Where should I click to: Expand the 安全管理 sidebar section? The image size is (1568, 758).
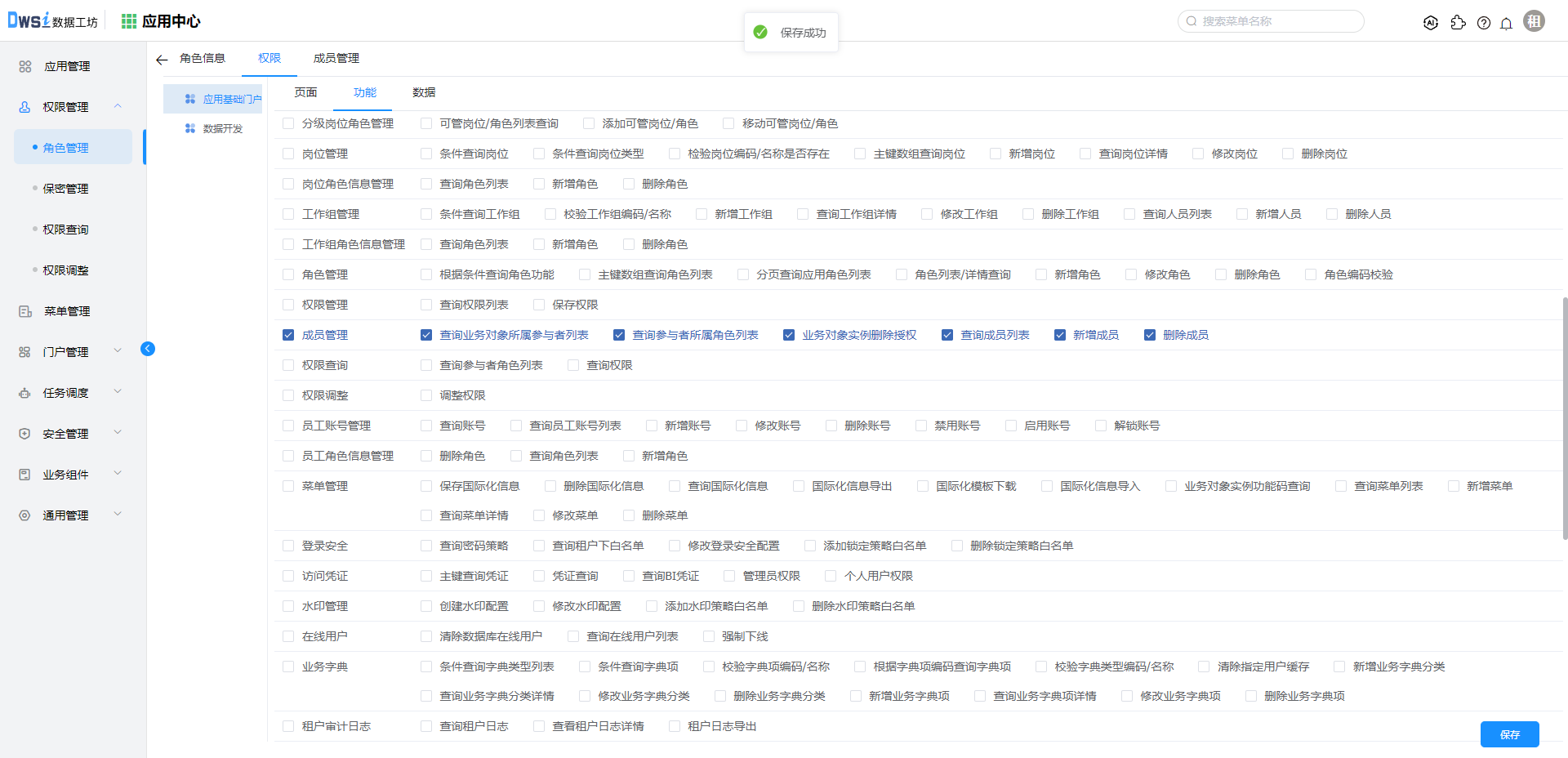click(118, 433)
